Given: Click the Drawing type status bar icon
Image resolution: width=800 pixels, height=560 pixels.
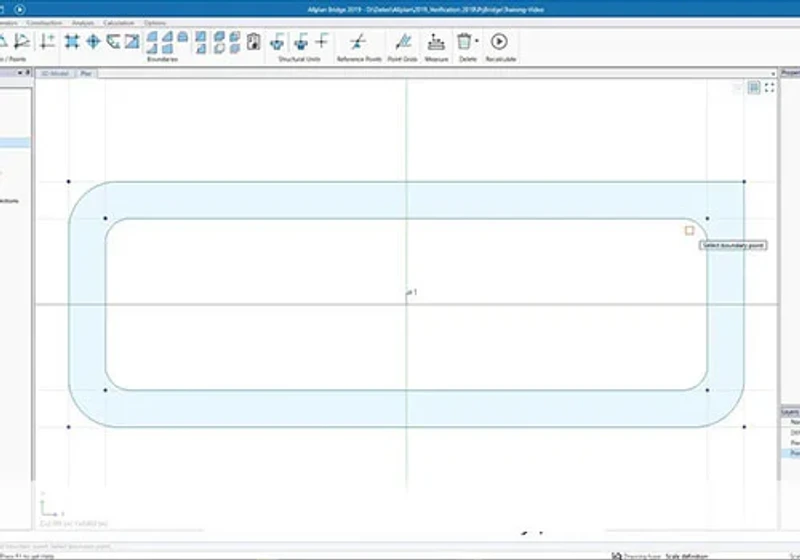Looking at the screenshot, I should point(617,556).
